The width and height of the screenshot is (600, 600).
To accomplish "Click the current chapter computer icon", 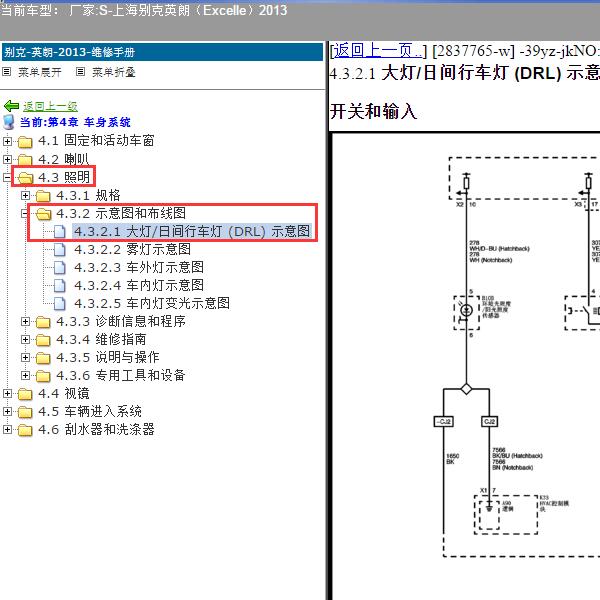I will 9,122.
